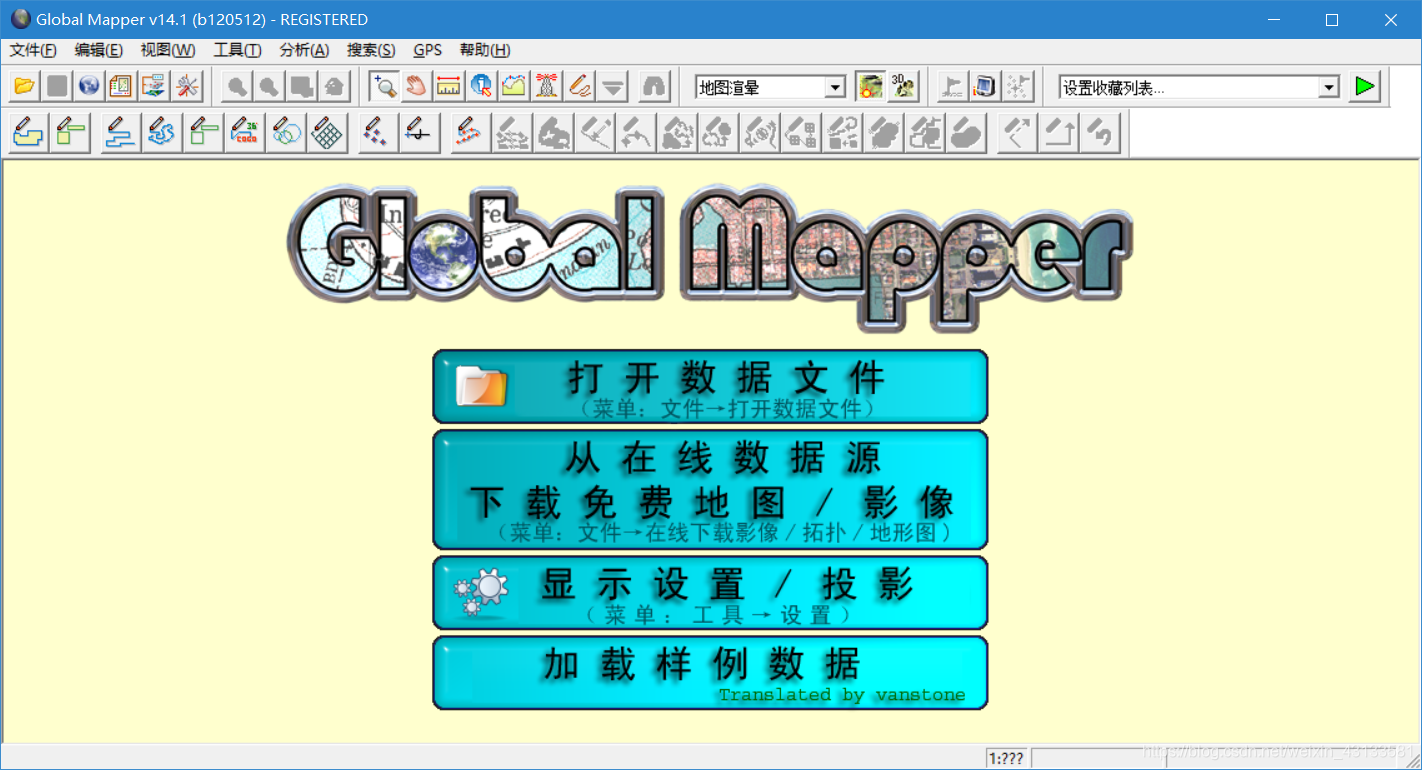
Task: Select the Measure ruler tool
Action: click(x=449, y=86)
